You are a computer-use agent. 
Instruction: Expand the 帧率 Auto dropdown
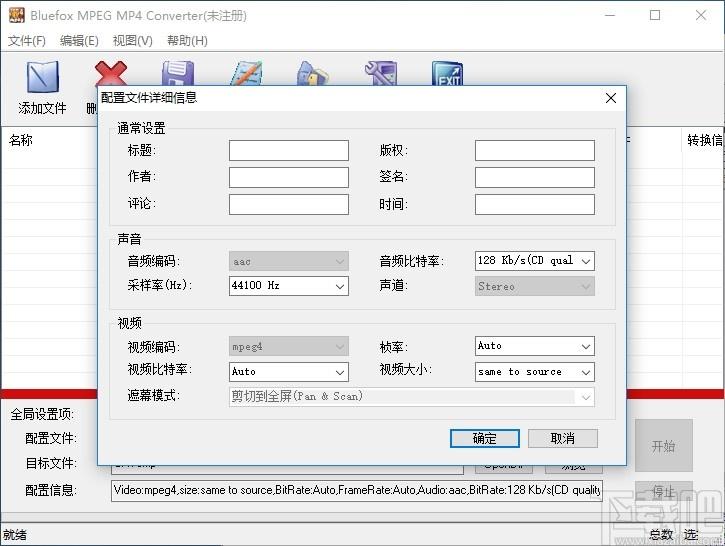[x=535, y=346]
